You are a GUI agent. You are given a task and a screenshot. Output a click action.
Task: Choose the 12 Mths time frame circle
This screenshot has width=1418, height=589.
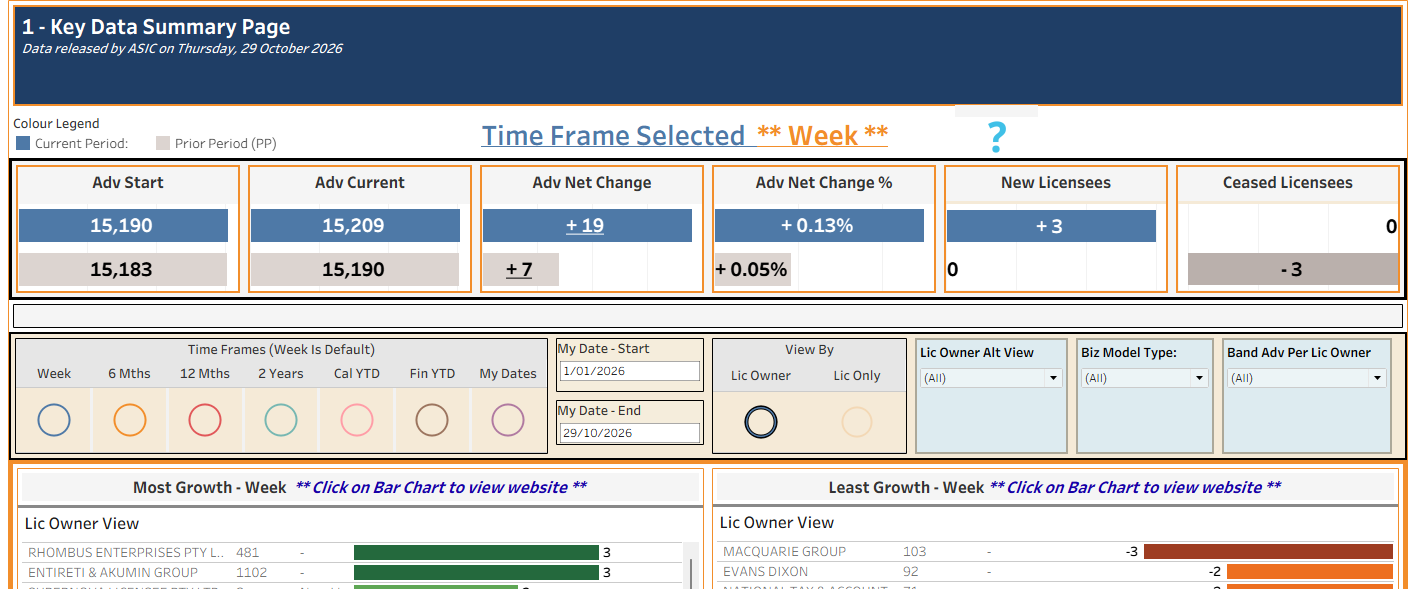coord(205,420)
